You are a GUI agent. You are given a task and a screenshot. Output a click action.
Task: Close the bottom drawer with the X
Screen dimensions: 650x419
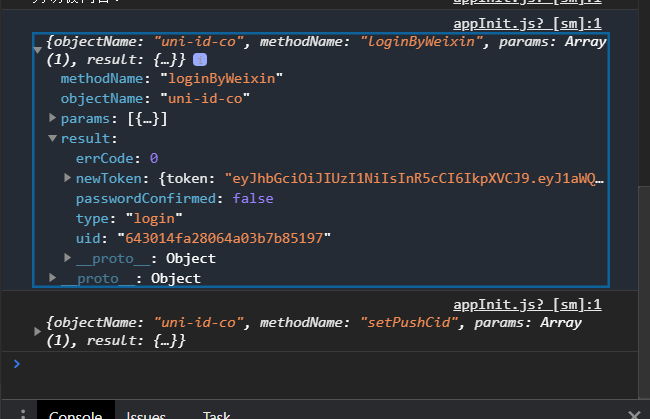[x=632, y=414]
